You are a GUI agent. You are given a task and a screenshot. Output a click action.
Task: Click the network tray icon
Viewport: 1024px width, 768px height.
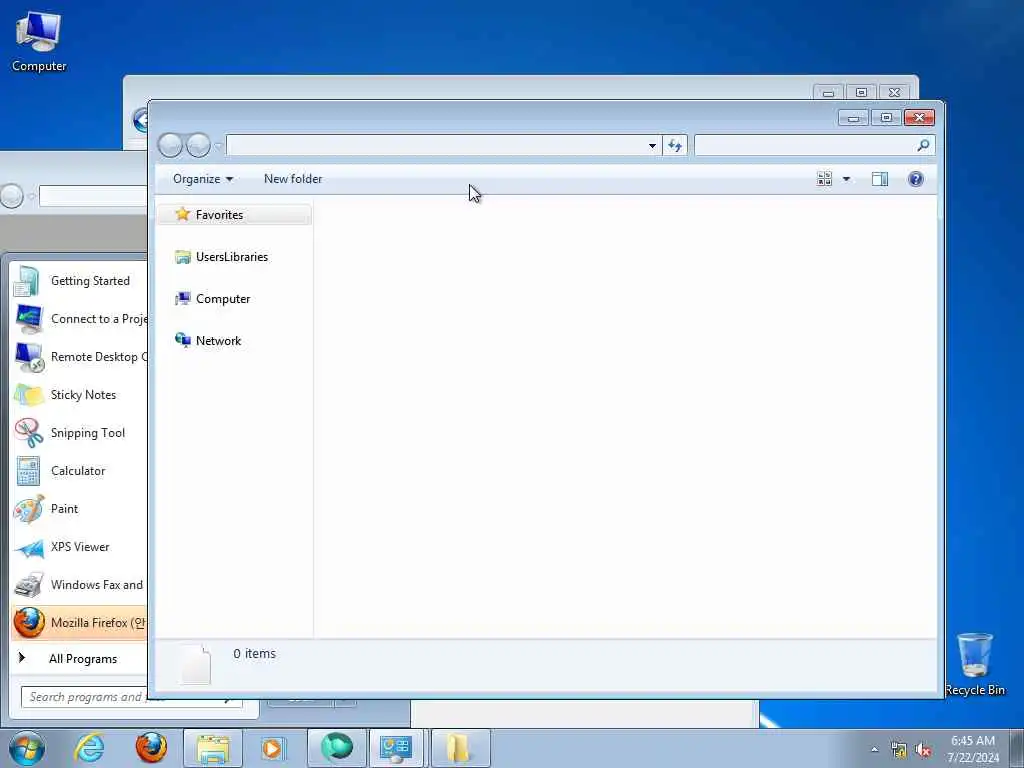point(899,750)
